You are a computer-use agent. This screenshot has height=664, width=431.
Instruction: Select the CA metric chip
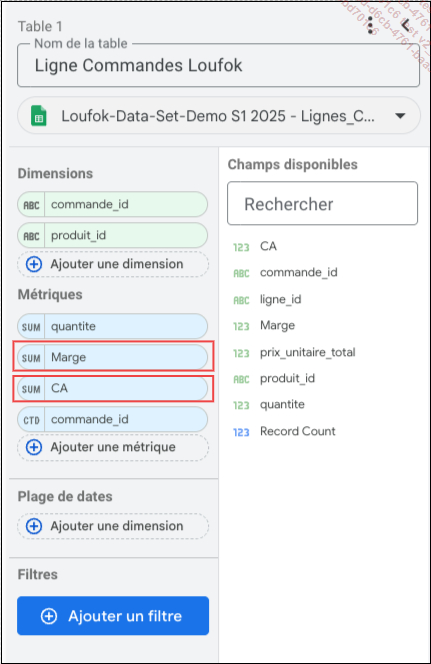click(113, 388)
